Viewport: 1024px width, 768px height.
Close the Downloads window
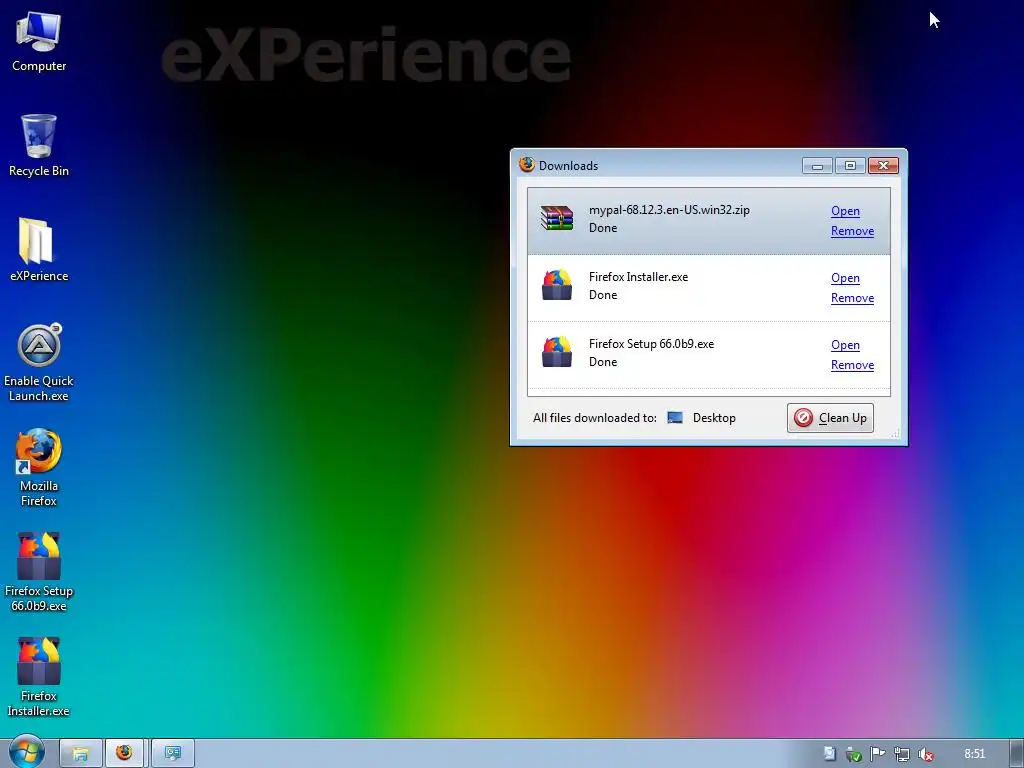884,166
